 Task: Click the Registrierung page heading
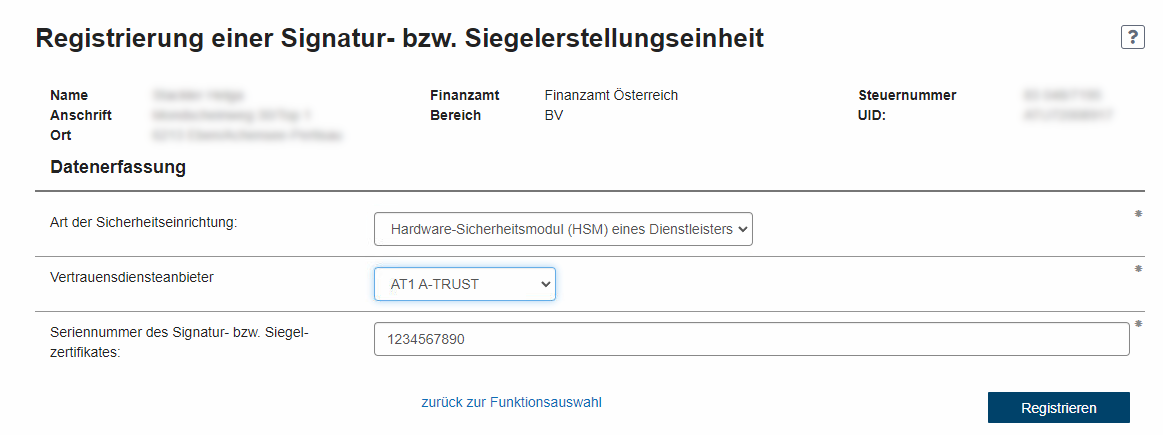coord(399,39)
